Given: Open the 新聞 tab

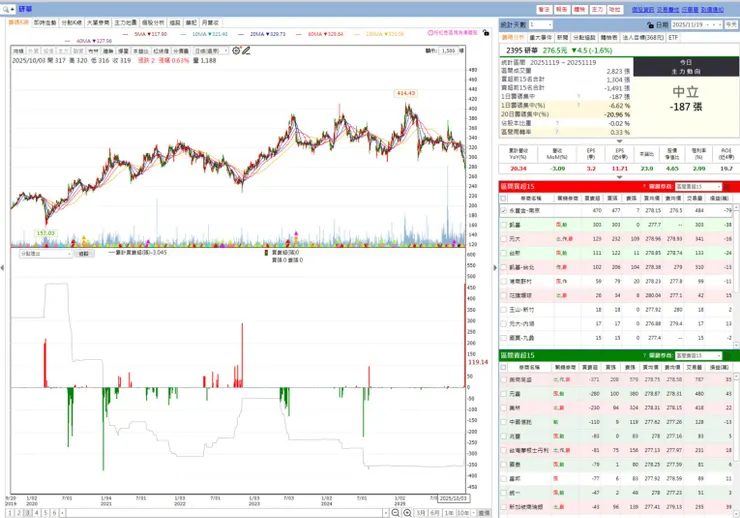Looking at the screenshot, I should pos(562,37).
